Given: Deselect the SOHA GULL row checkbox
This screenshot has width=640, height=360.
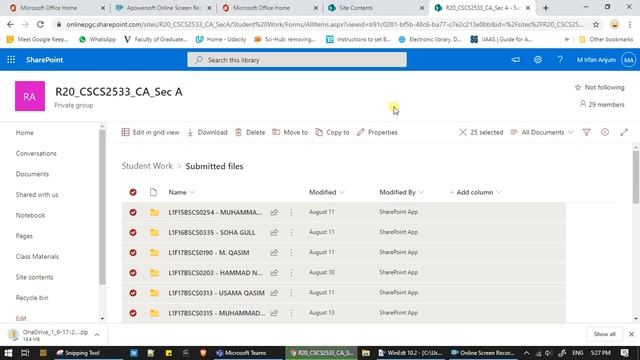Looking at the screenshot, I should [133, 232].
